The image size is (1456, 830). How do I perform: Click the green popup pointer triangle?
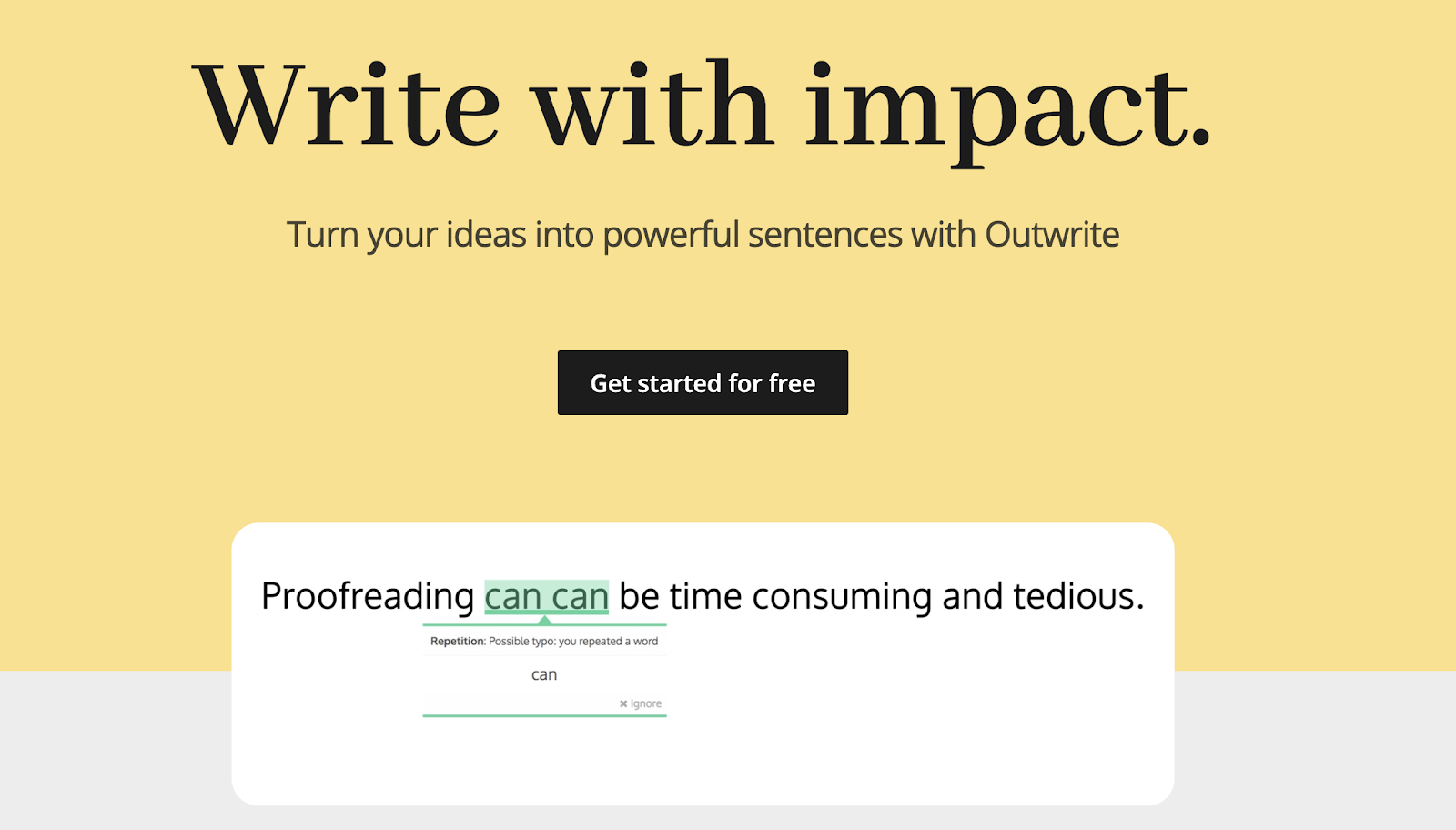point(545,620)
